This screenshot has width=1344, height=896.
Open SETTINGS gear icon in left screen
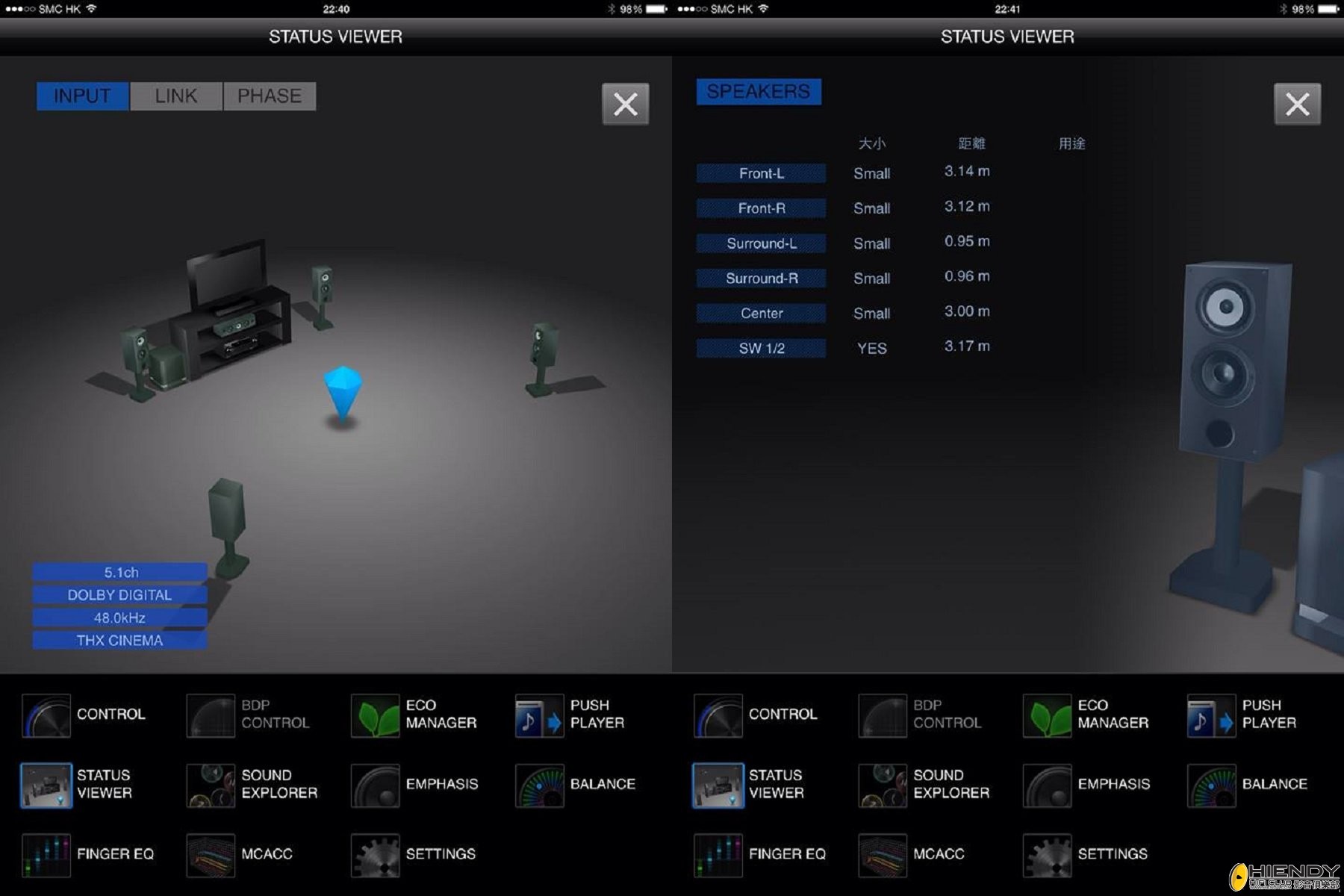(376, 855)
